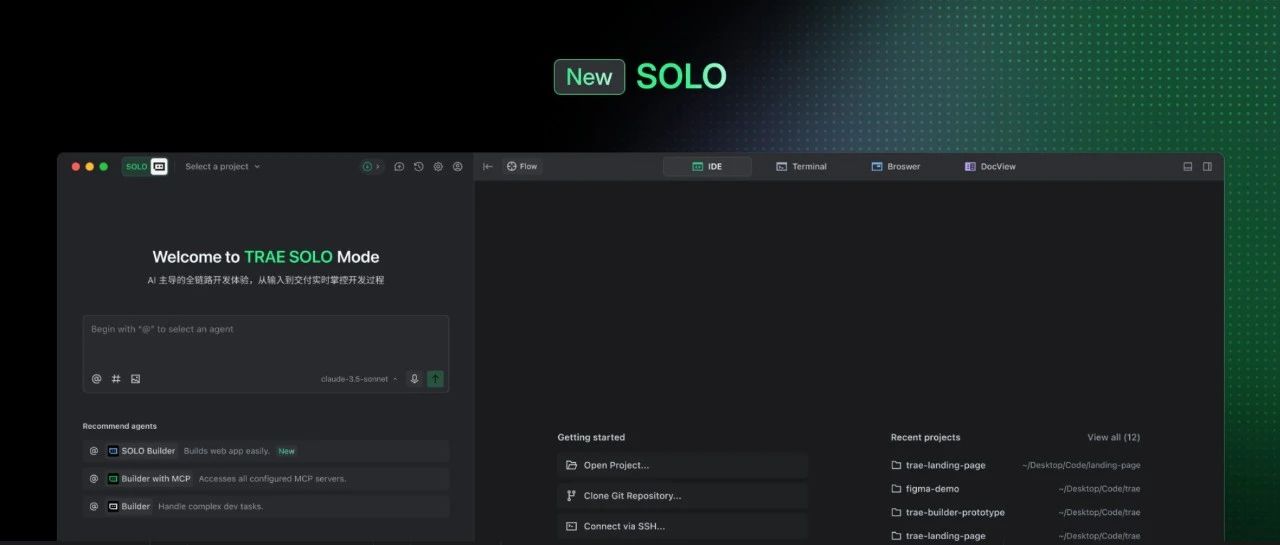Click the git branch icon on Clone Git Repository
Image resolution: width=1280 pixels, height=545 pixels.
[x=571, y=496]
